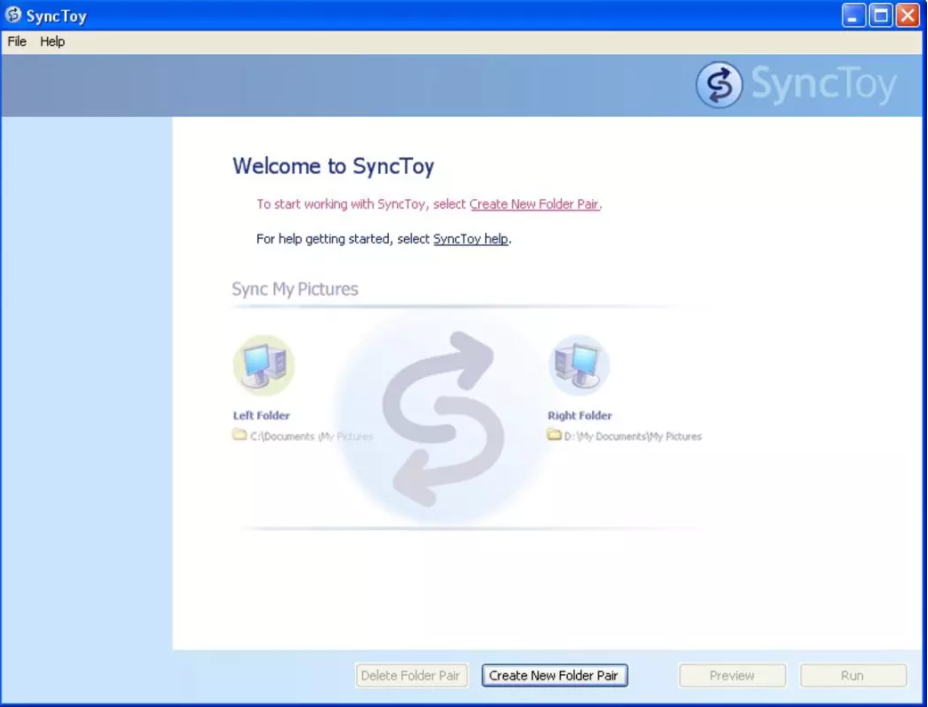Click the Delete Folder Pair button
This screenshot has height=707, width=928.
411,675
